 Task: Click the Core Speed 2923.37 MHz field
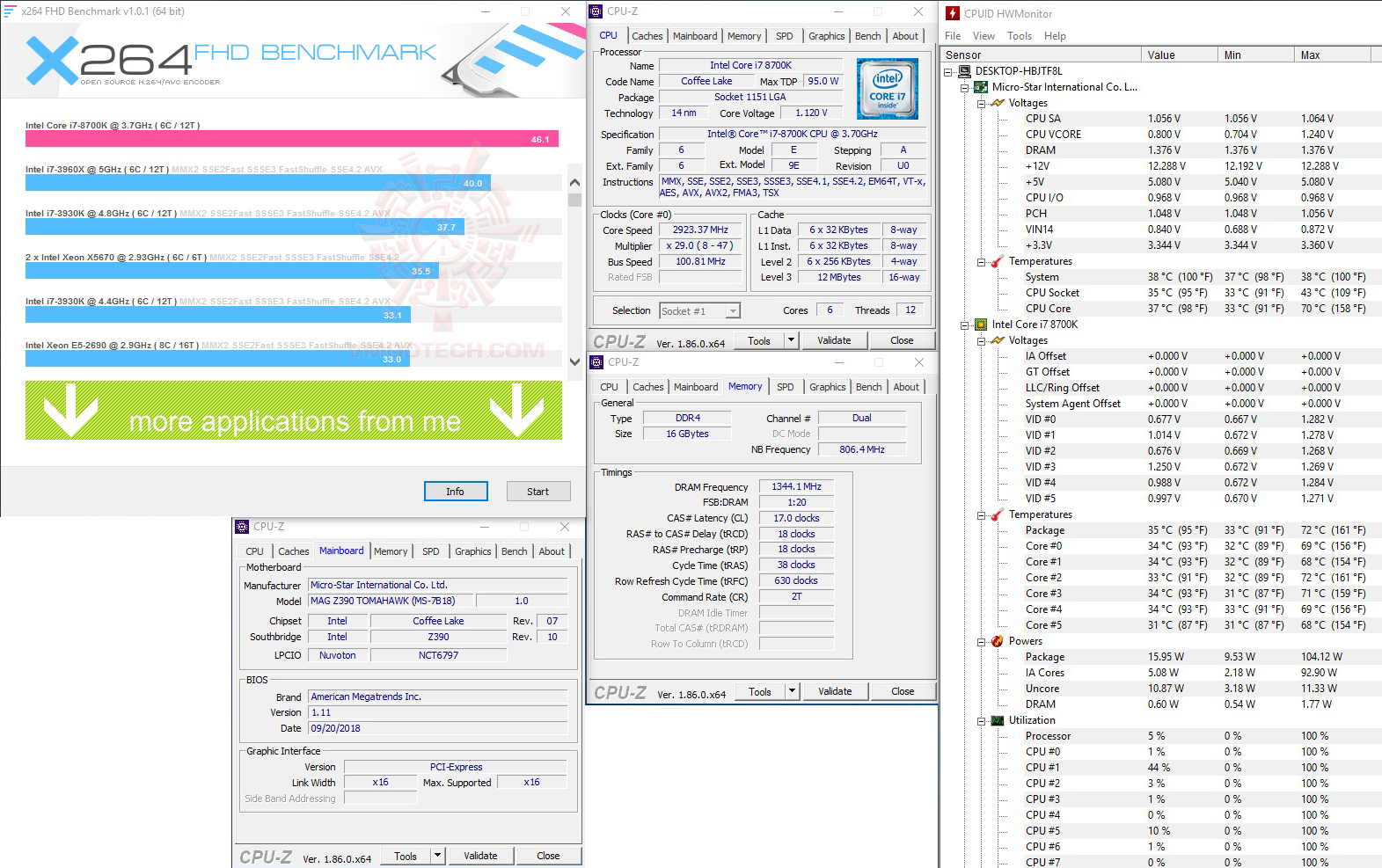click(700, 230)
